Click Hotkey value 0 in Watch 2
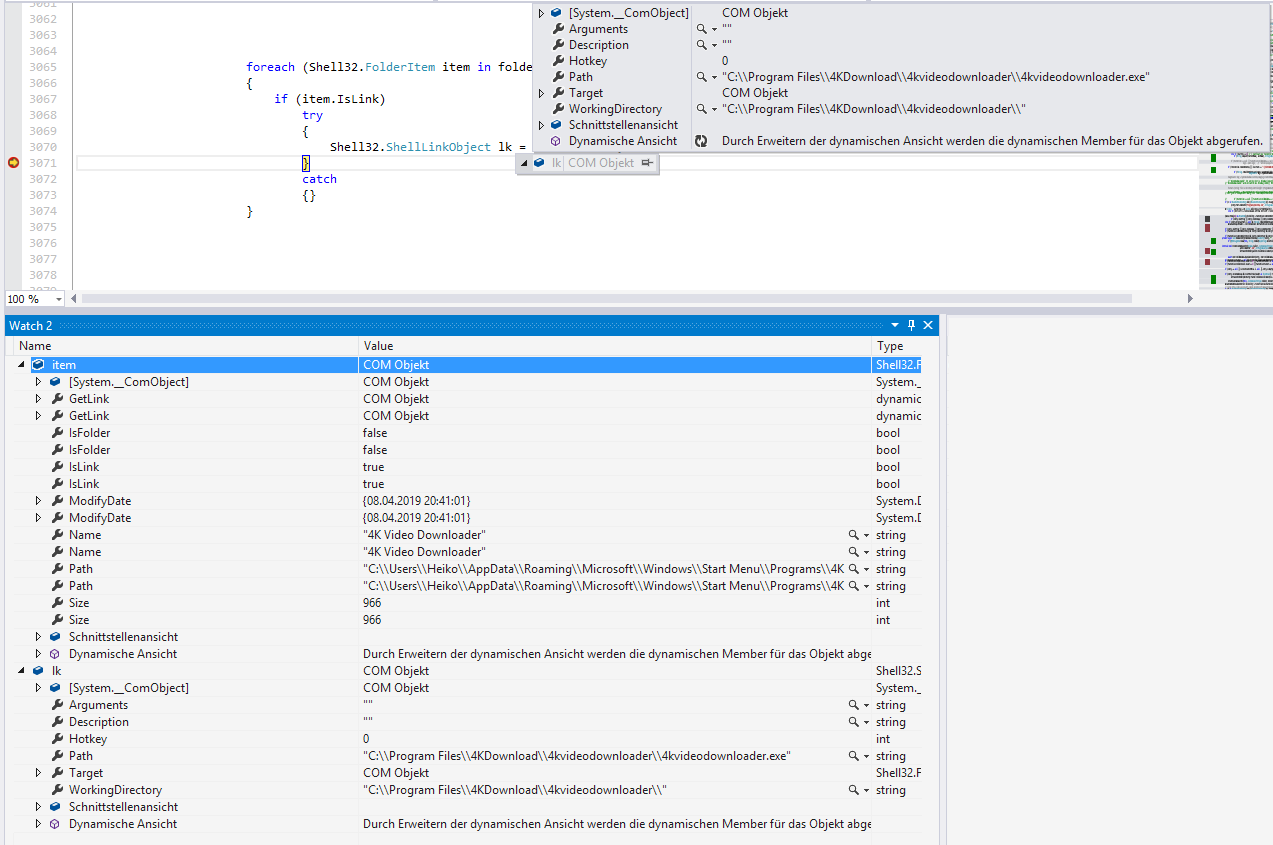 point(366,739)
